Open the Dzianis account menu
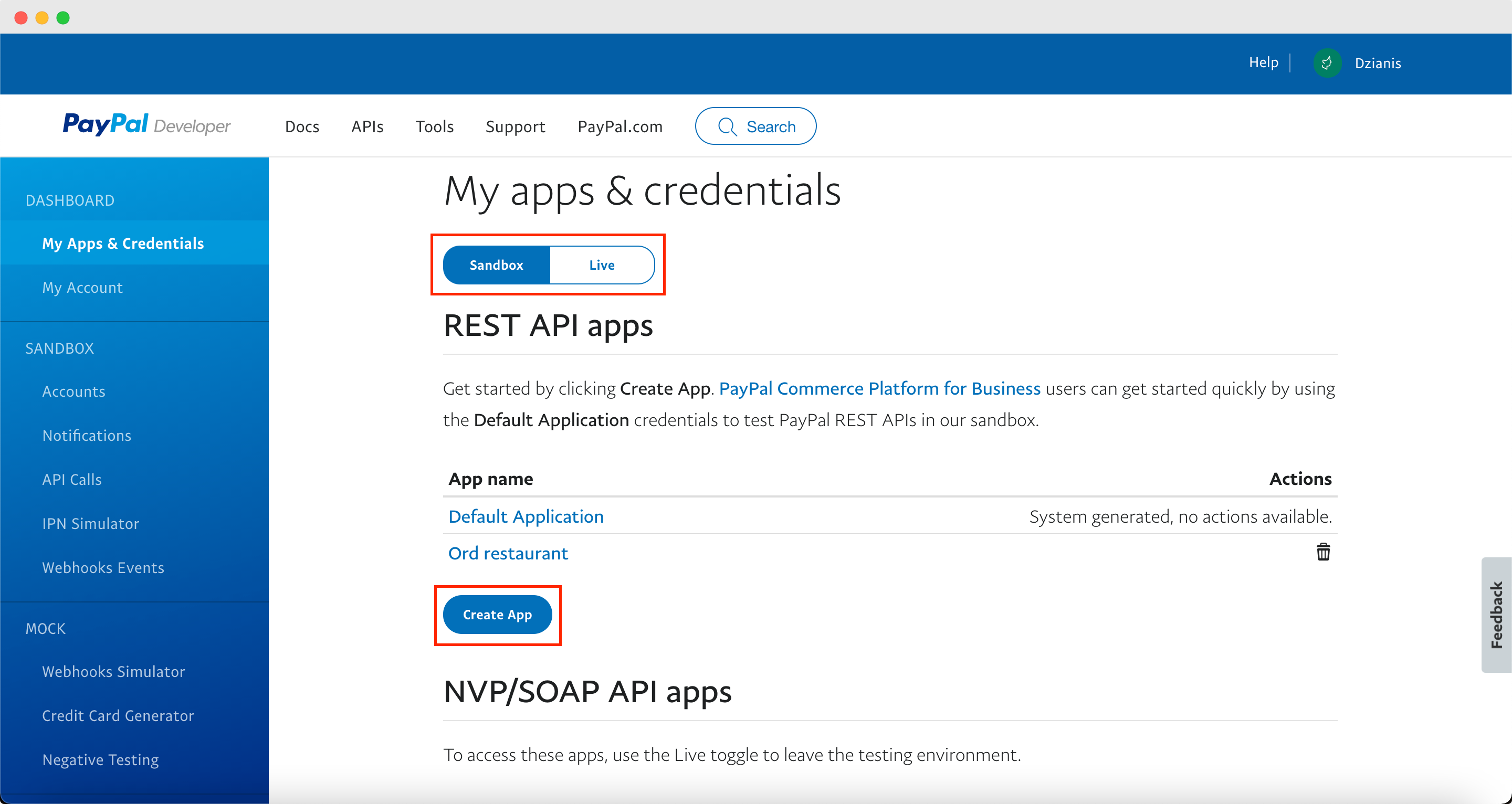1512x804 pixels. 1378,63
